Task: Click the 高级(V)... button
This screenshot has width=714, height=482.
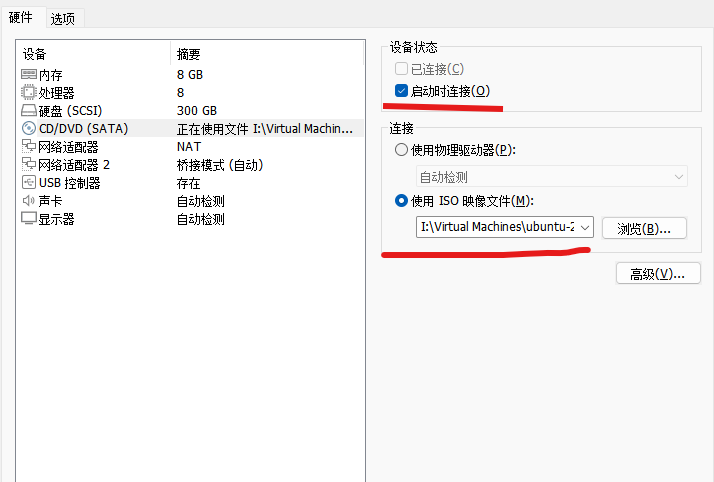Action: point(658,274)
